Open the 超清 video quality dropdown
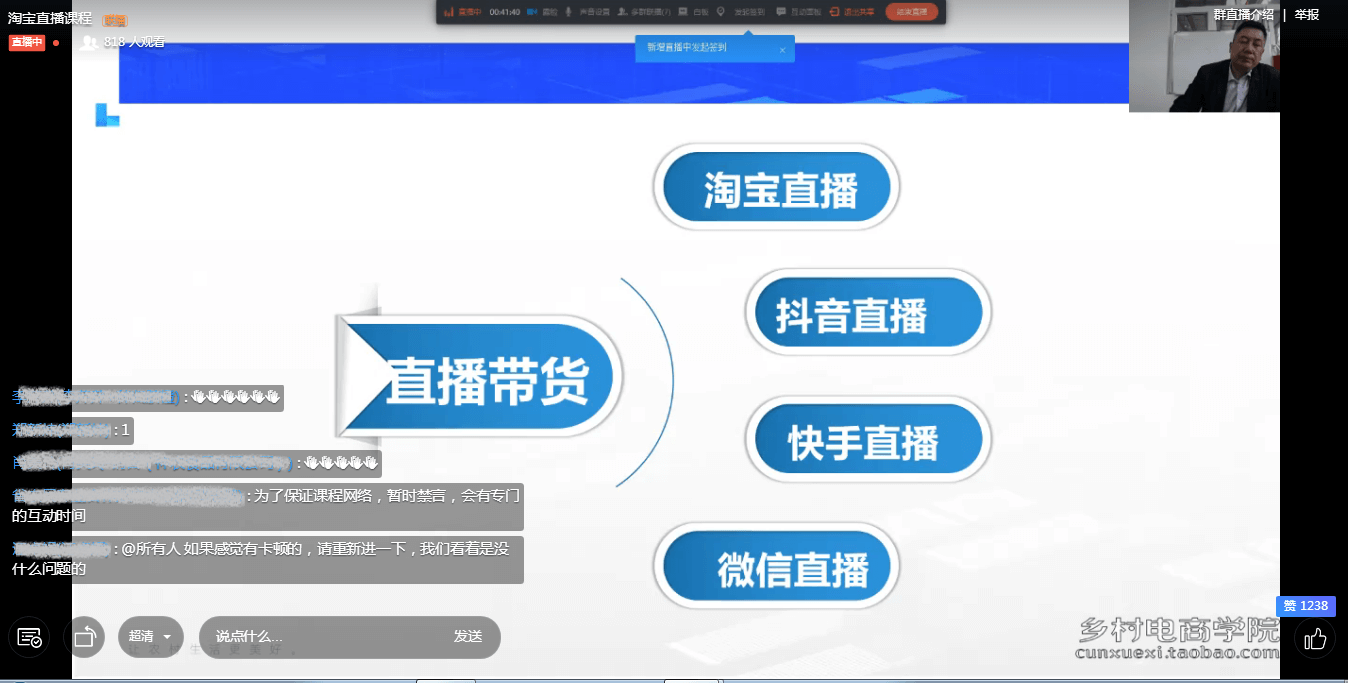The image size is (1348, 683). click(151, 637)
